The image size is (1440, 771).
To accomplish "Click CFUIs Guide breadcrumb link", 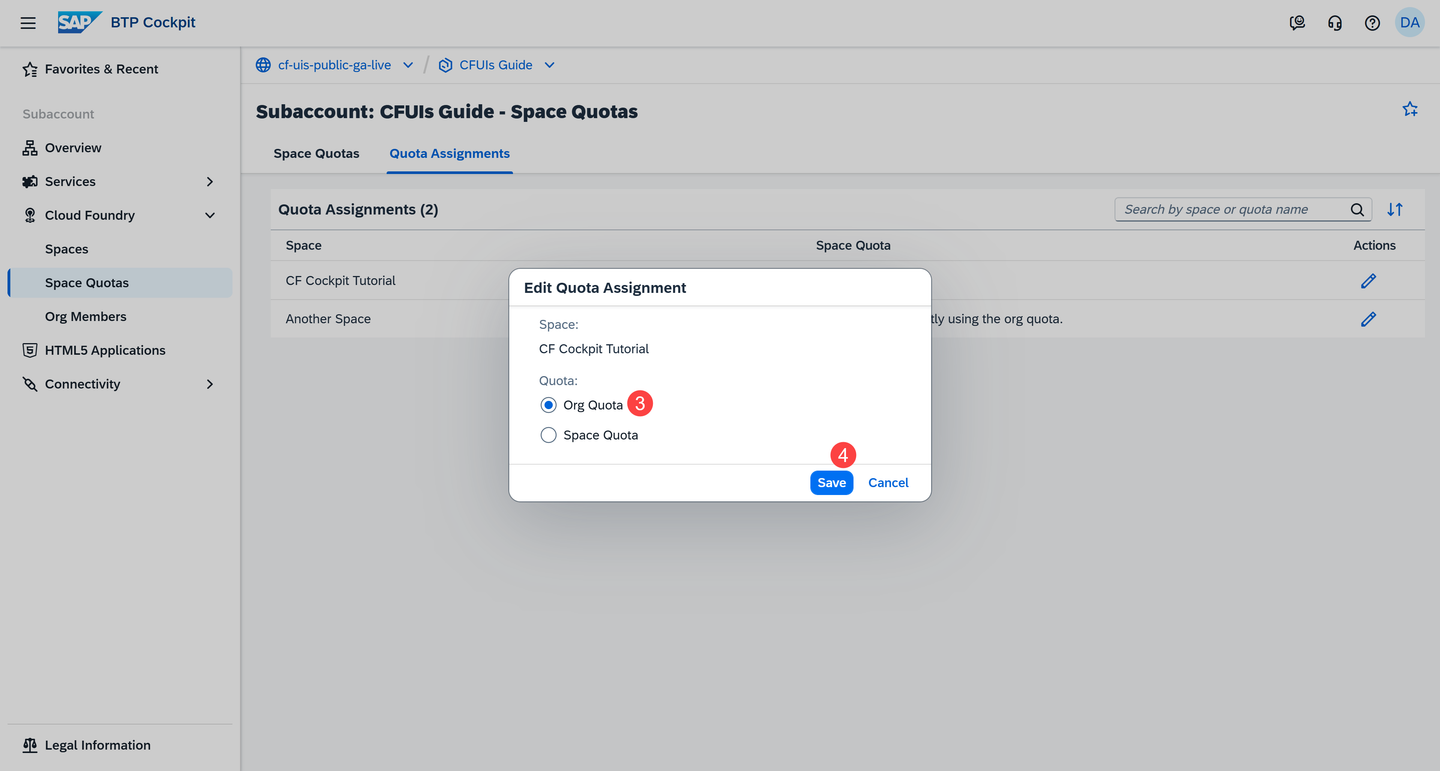I will (496, 65).
